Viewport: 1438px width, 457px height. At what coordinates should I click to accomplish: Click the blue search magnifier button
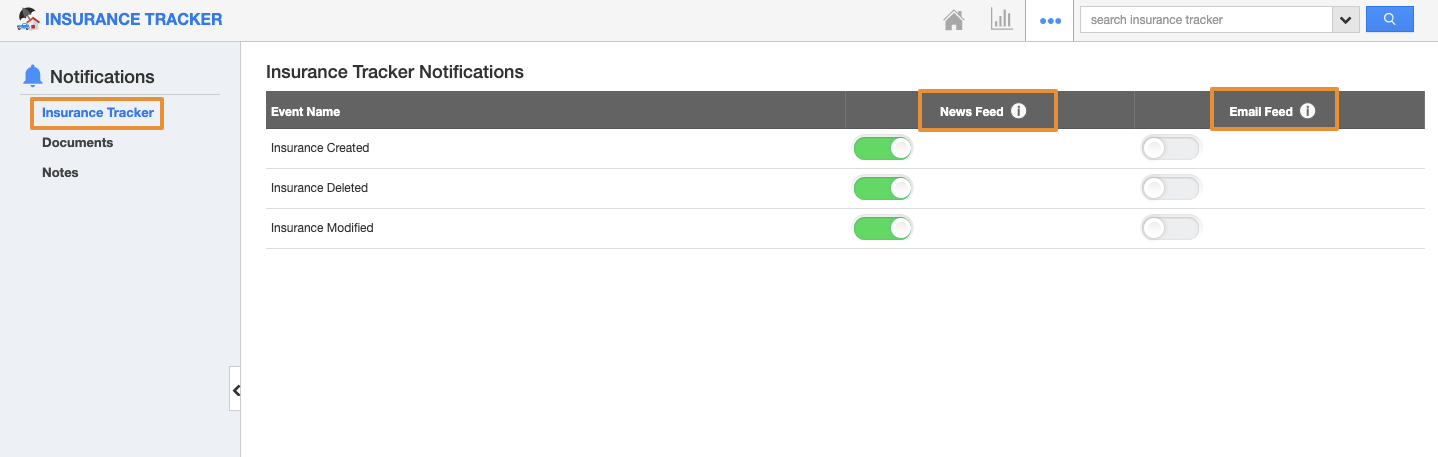(x=1390, y=19)
